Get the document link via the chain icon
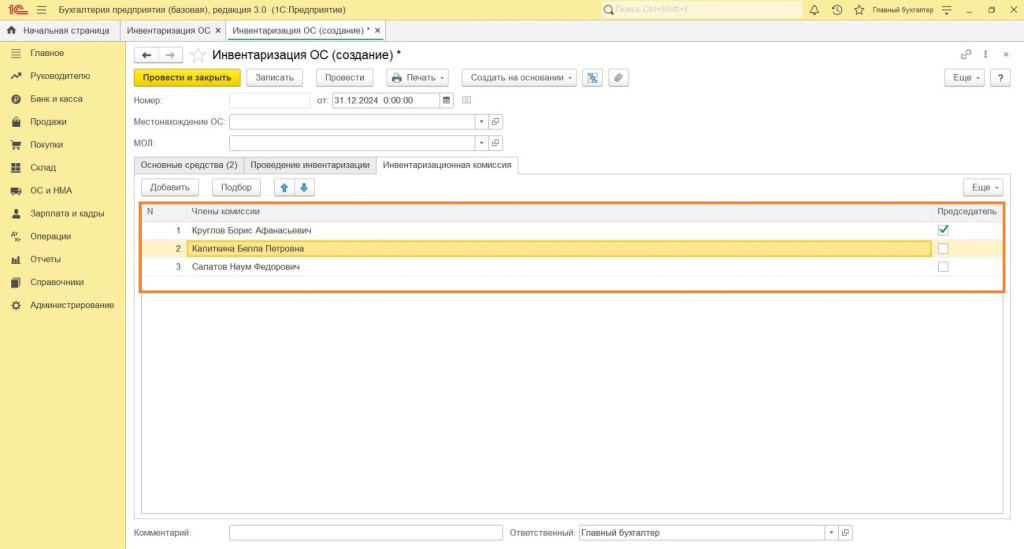 click(x=966, y=55)
